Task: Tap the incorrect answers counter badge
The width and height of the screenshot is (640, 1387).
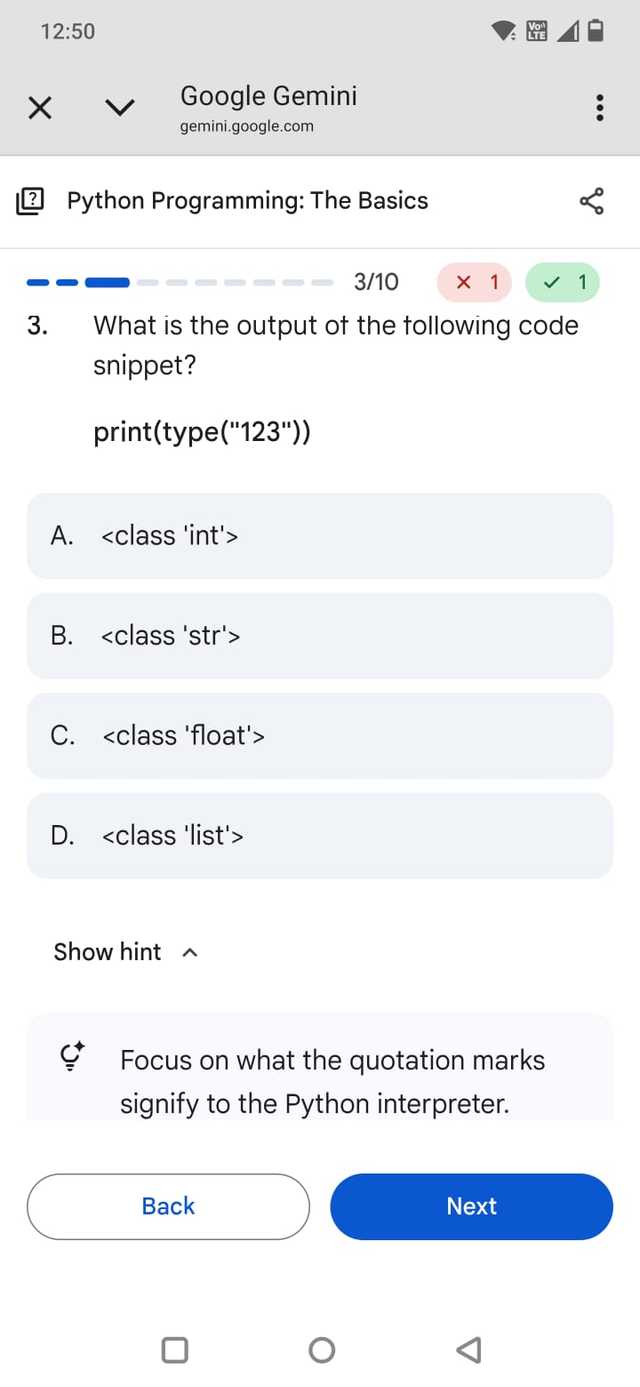Action: coord(474,282)
